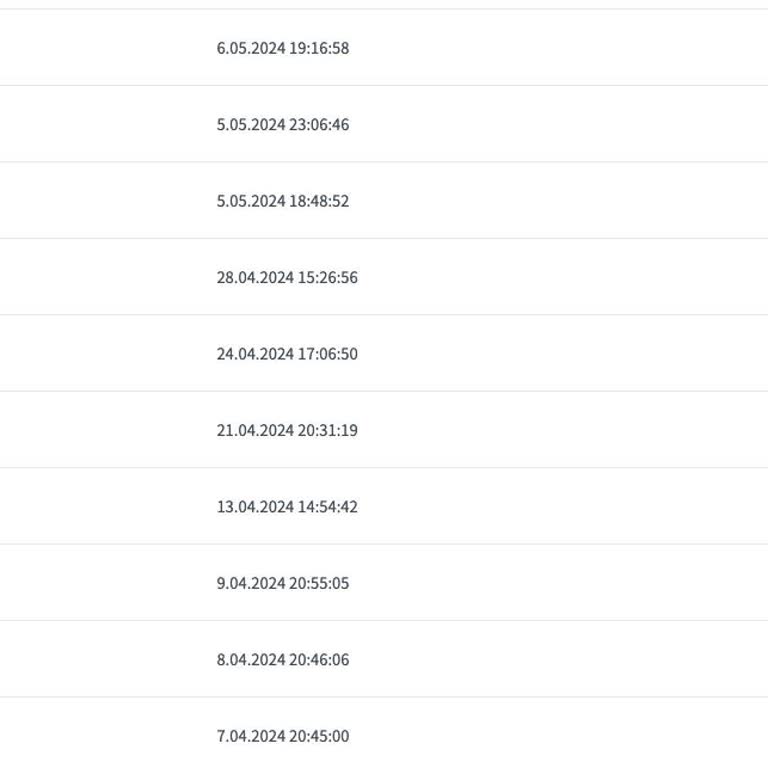
Task: Select the date 9.04.2024
Action: click(x=251, y=583)
